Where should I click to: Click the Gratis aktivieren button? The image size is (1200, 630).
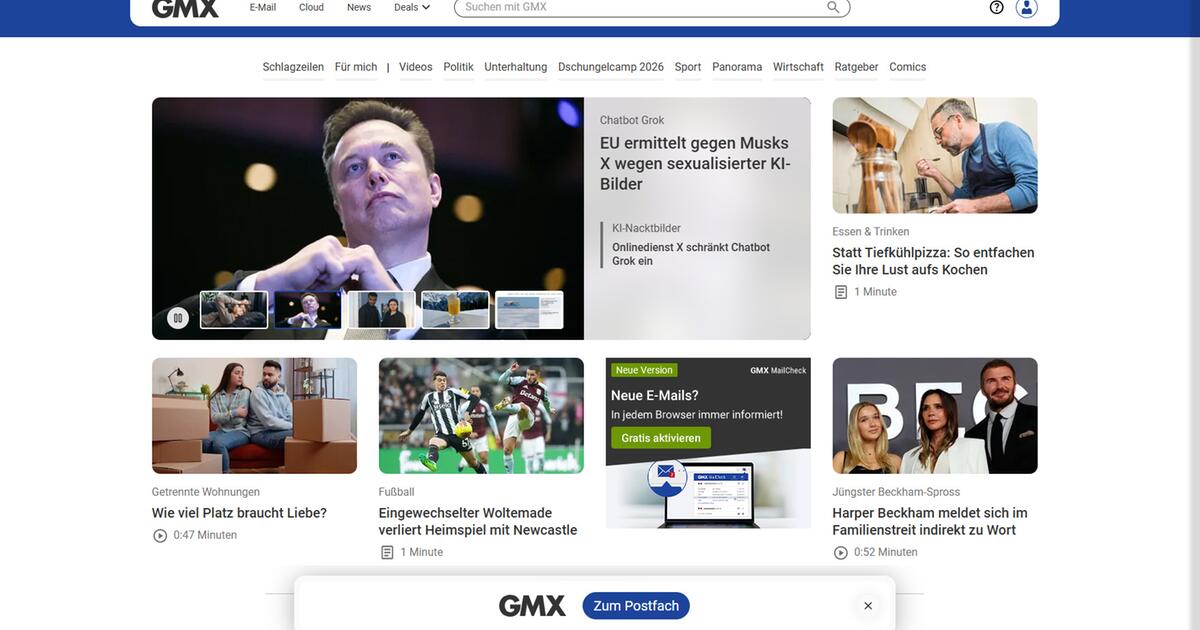click(x=661, y=438)
